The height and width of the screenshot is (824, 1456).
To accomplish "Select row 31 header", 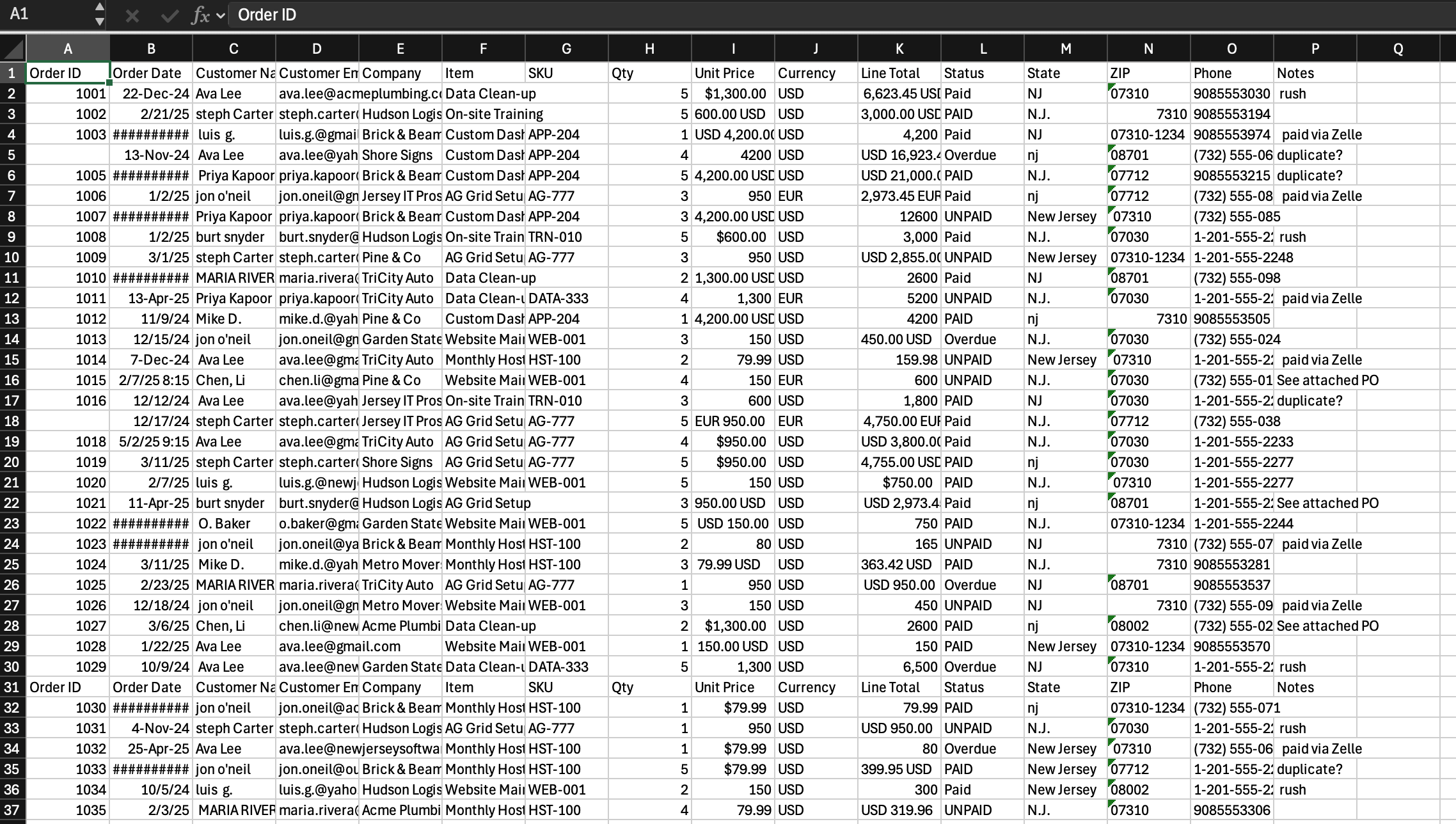I will (13, 687).
